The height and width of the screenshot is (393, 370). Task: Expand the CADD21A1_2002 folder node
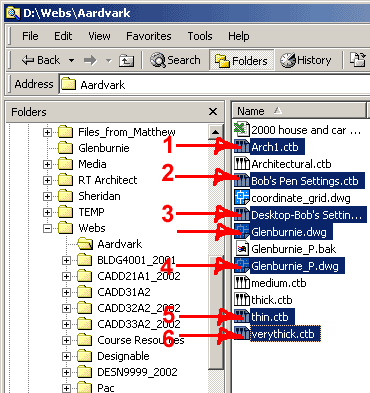(66, 276)
